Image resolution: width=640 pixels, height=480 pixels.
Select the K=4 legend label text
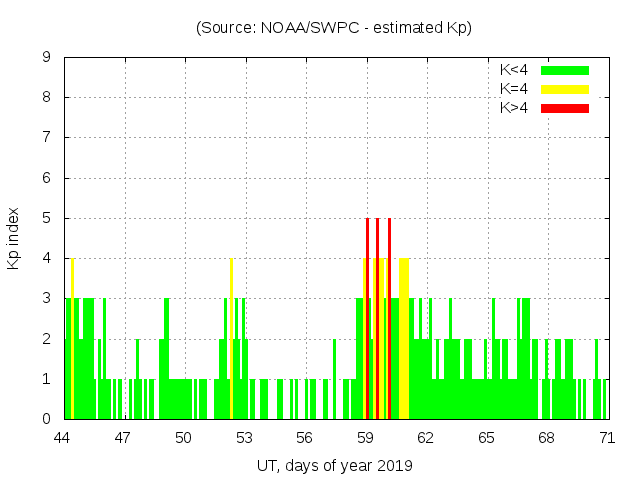pos(514,89)
